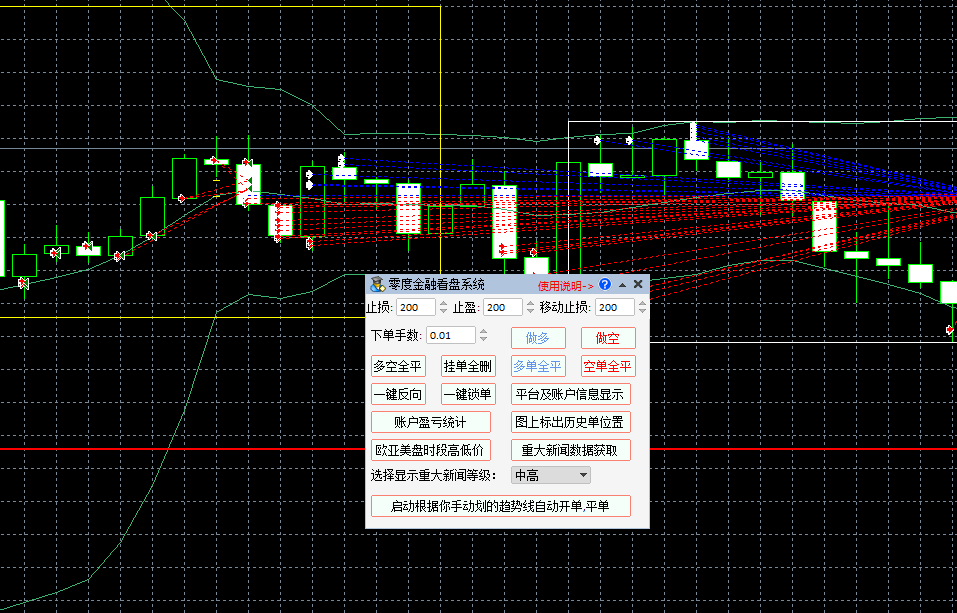Adjust the 下单手数 lot size spinner
The width and height of the screenshot is (957, 613).
(484, 336)
